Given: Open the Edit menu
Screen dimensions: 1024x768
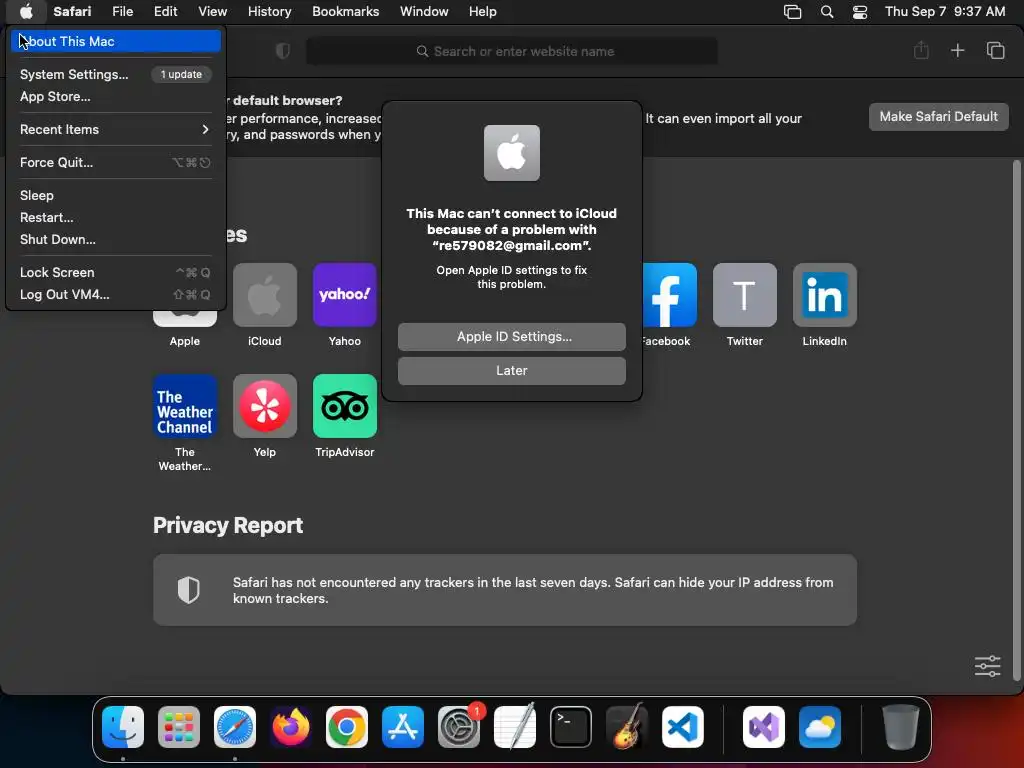Looking at the screenshot, I should [x=165, y=11].
